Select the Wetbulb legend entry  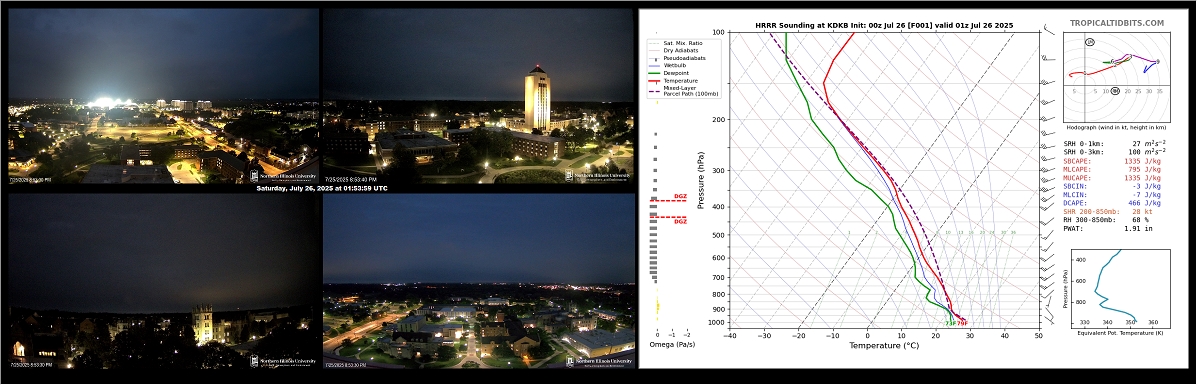(672, 66)
